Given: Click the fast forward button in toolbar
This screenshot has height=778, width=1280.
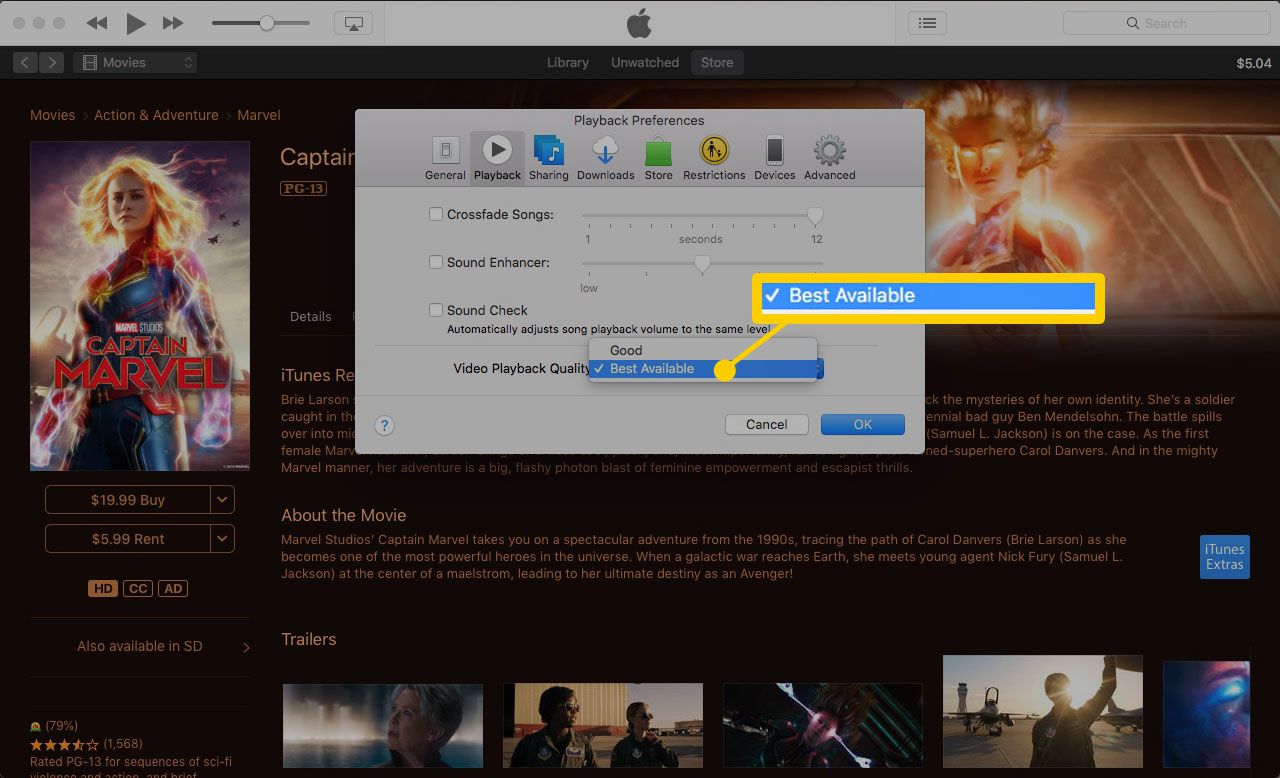Looking at the screenshot, I should (x=173, y=23).
